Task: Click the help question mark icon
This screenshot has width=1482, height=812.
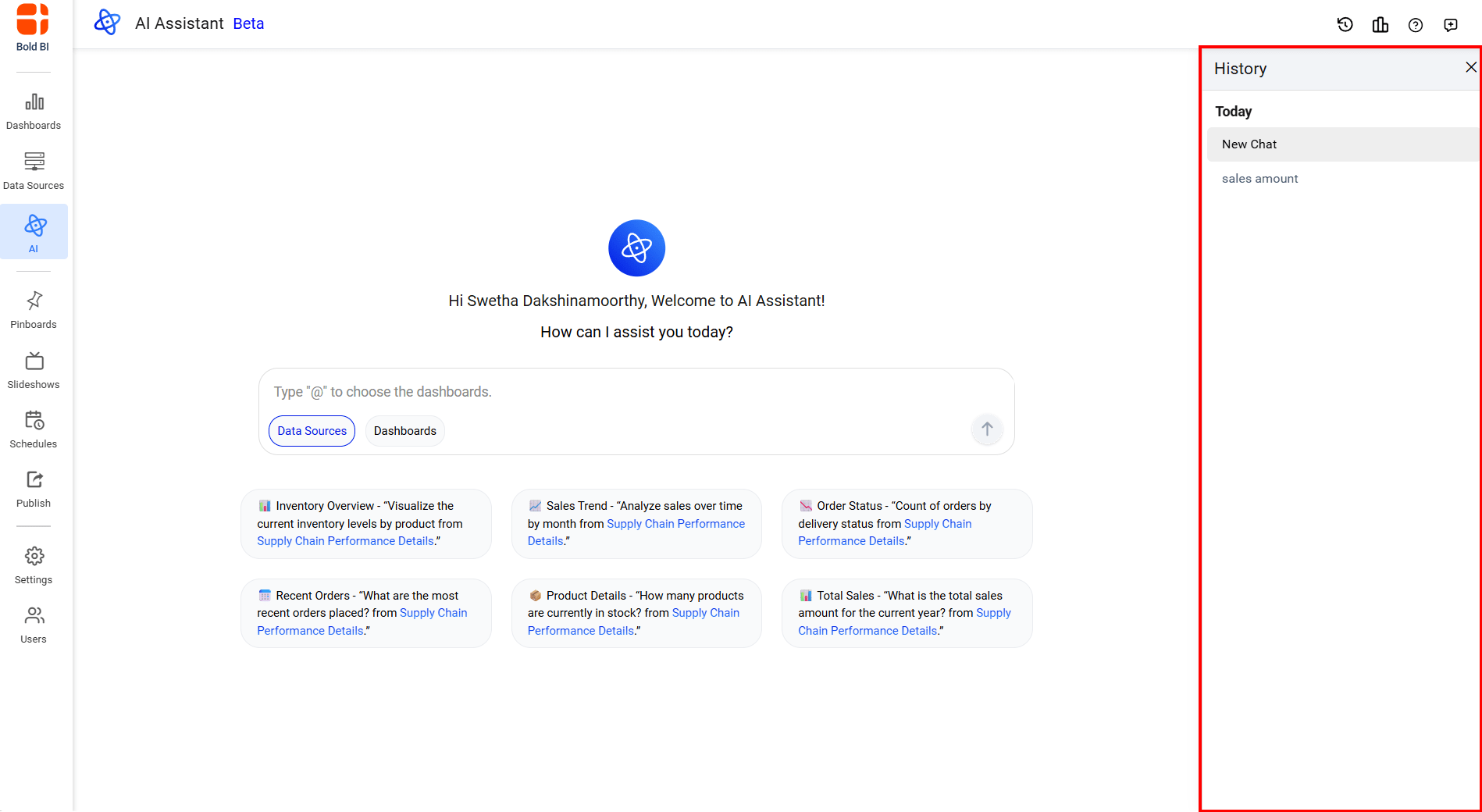Action: click(1415, 25)
